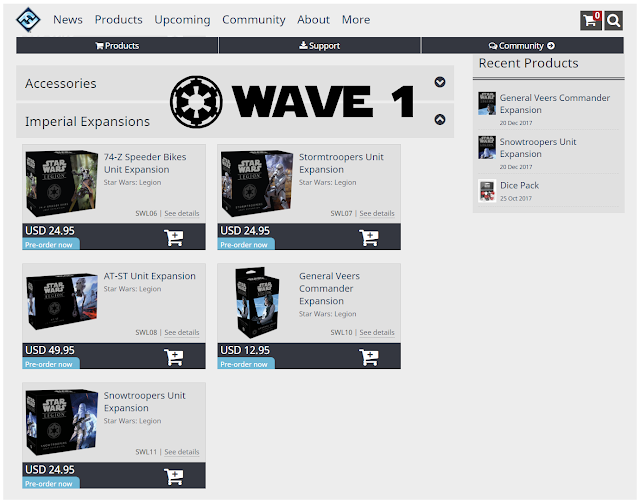Open the About menu
Image resolution: width=640 pixels, height=503 pixels.
[x=313, y=20]
